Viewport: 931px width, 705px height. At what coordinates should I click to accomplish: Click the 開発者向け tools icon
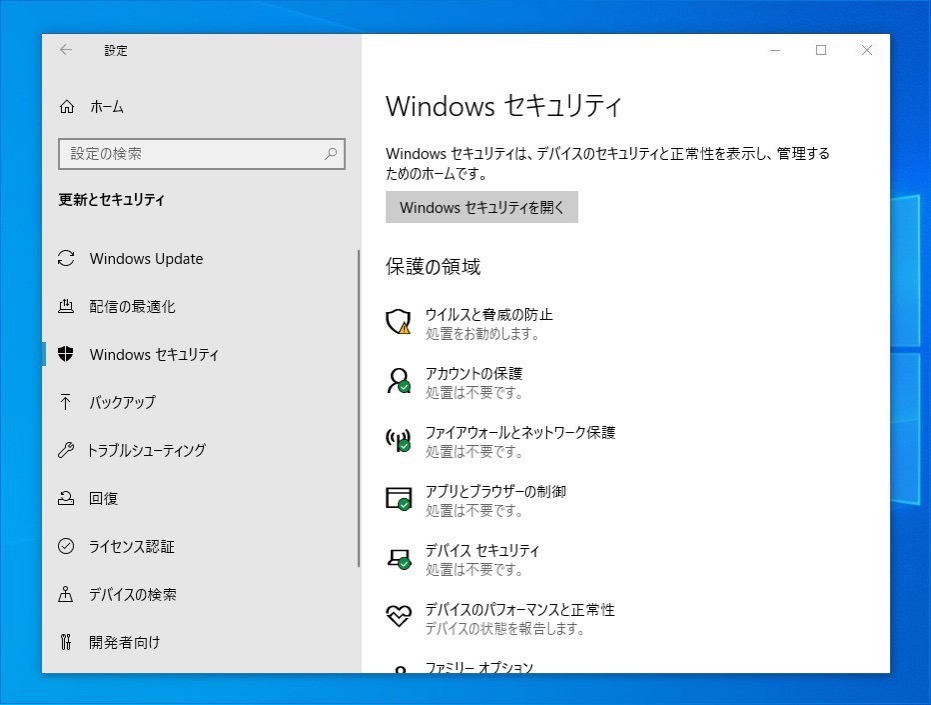tap(65, 642)
